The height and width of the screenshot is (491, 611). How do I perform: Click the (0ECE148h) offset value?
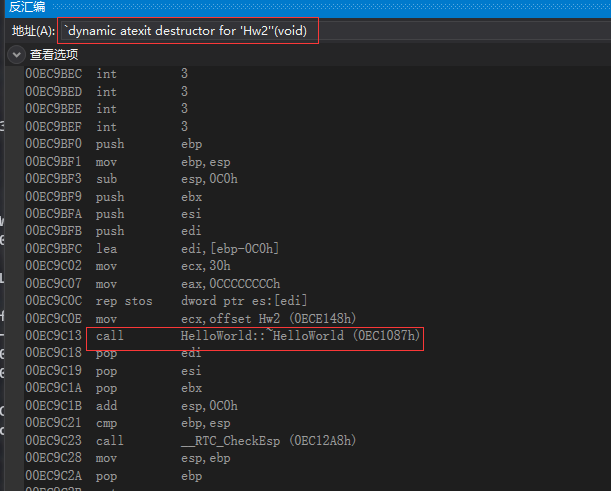tap(323, 319)
